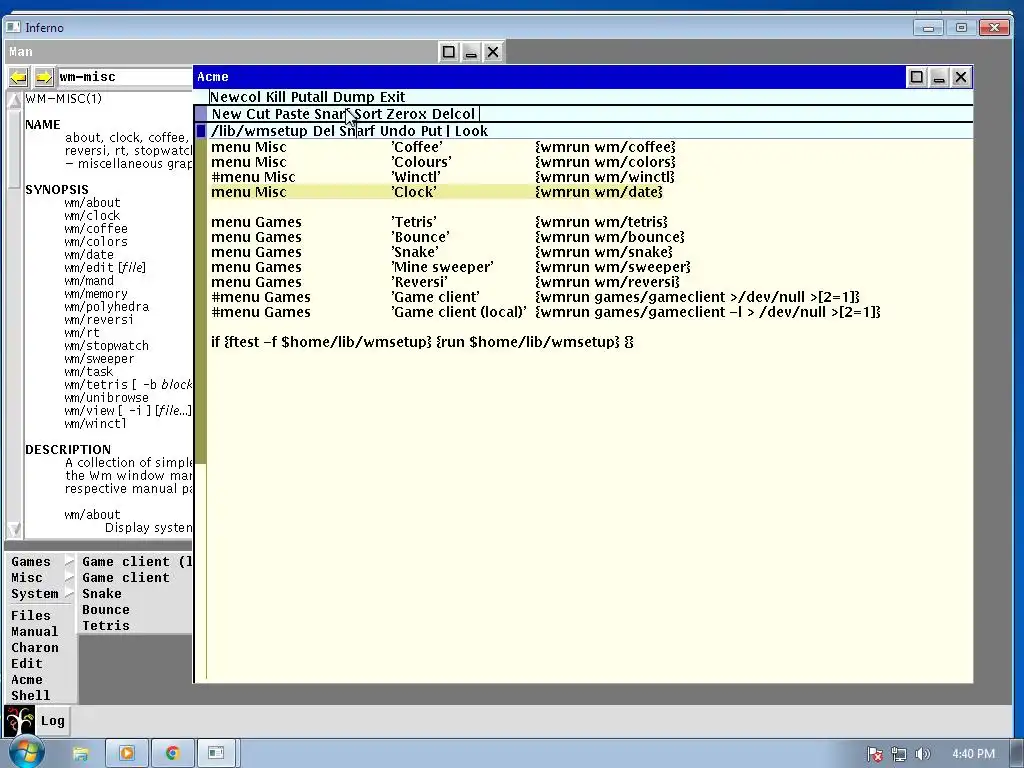Viewport: 1024px width, 768px height.
Task: Minimize the Man window with its underscore icon
Action: pos(471,52)
